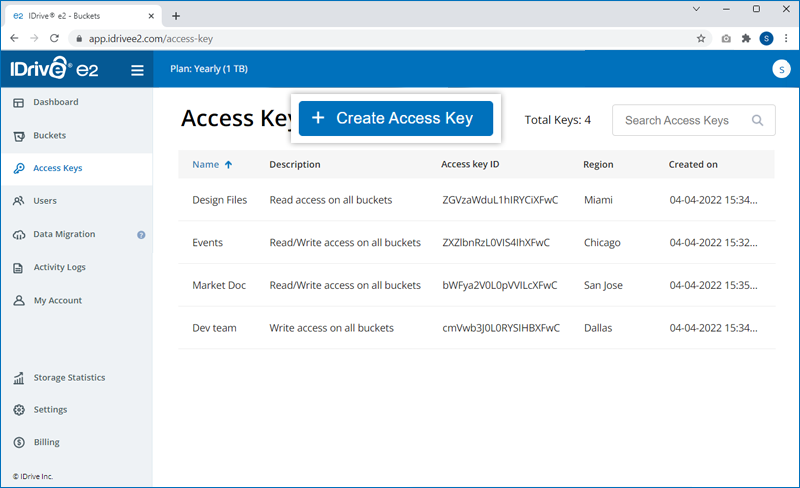Close the IDrive e2 Buckets tab

pyautogui.click(x=151, y=16)
